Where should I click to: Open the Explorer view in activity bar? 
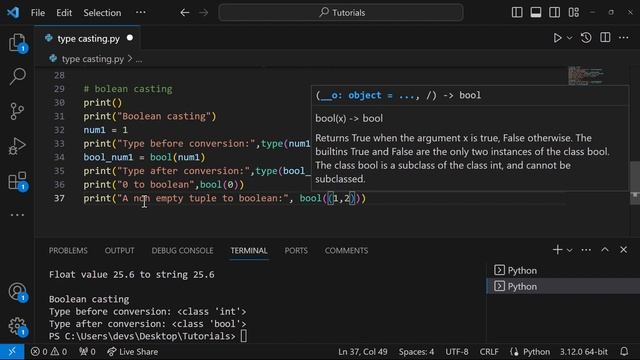click(x=17, y=42)
